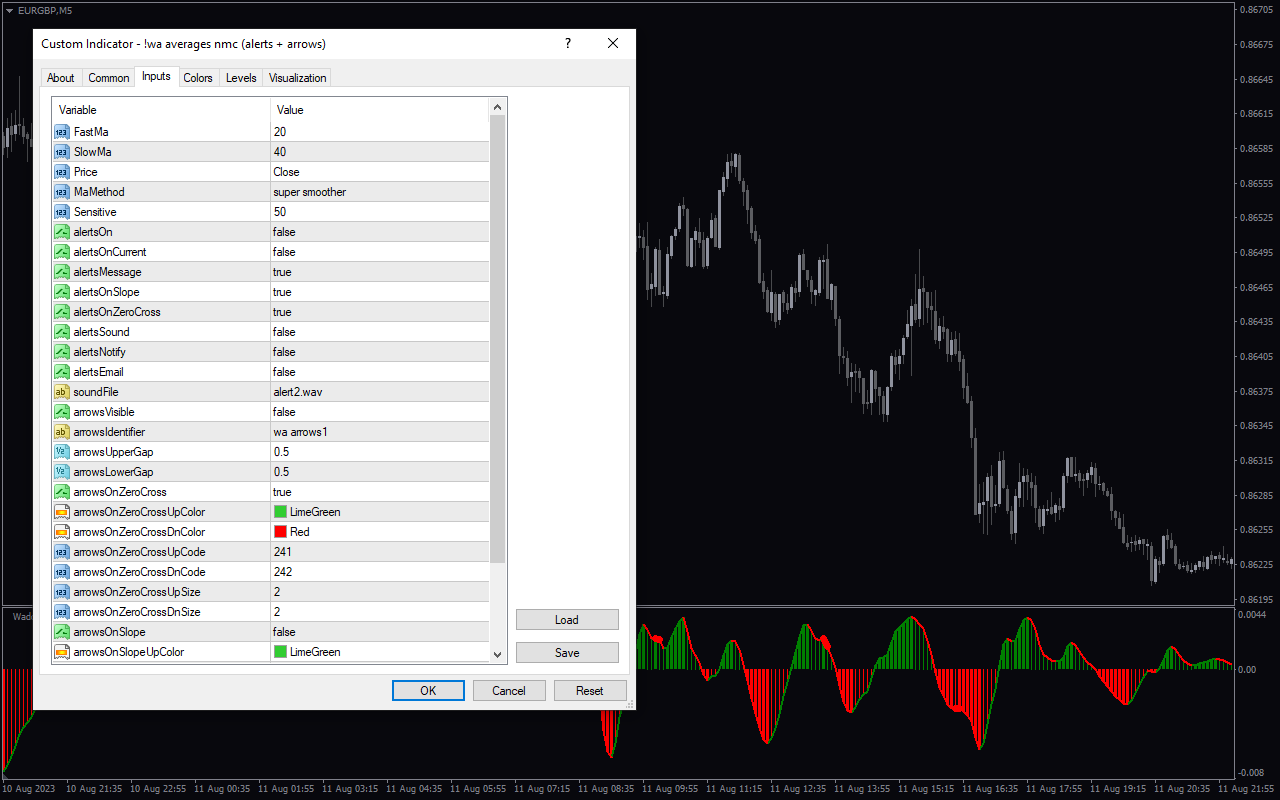Screen dimensions: 1280x800
Task: Click the color icon beside arrowsOnZeroCrossDnColor
Action: click(61, 532)
